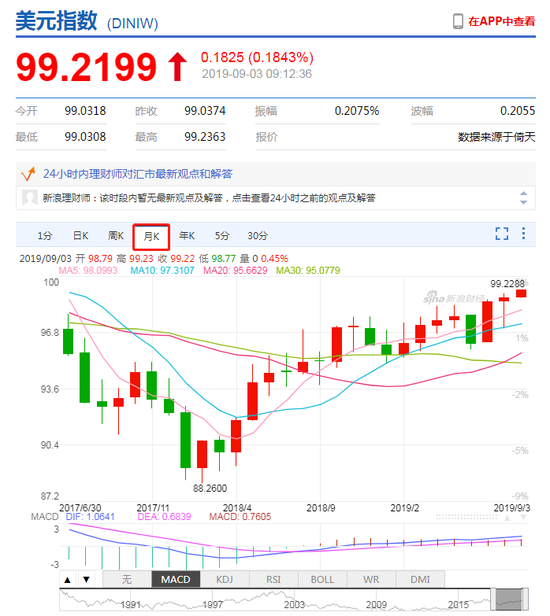The image size is (550, 616).
Task: Select the MACD indicator button
Action: (176, 579)
